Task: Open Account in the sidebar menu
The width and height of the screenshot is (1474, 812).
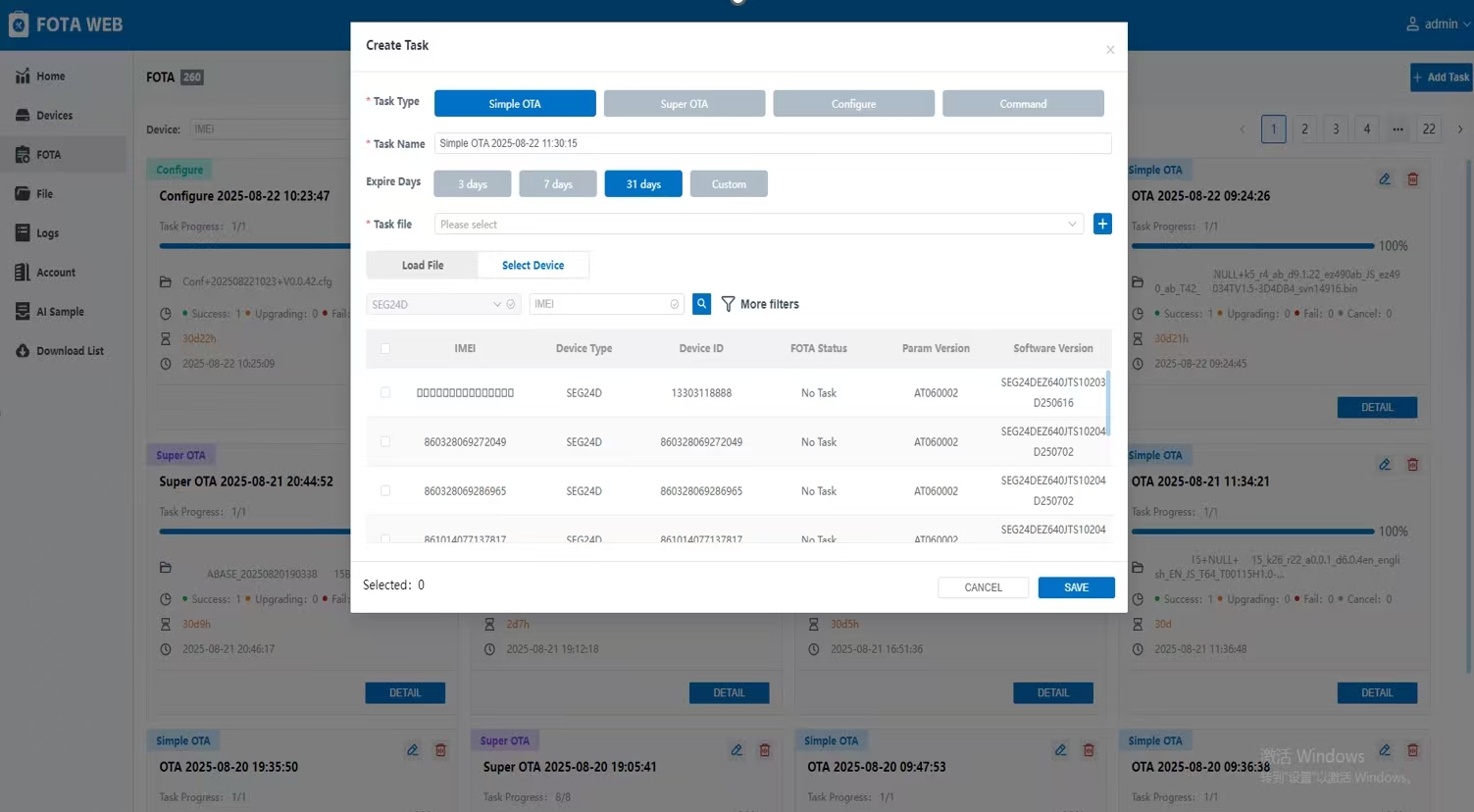Action: click(x=64, y=272)
